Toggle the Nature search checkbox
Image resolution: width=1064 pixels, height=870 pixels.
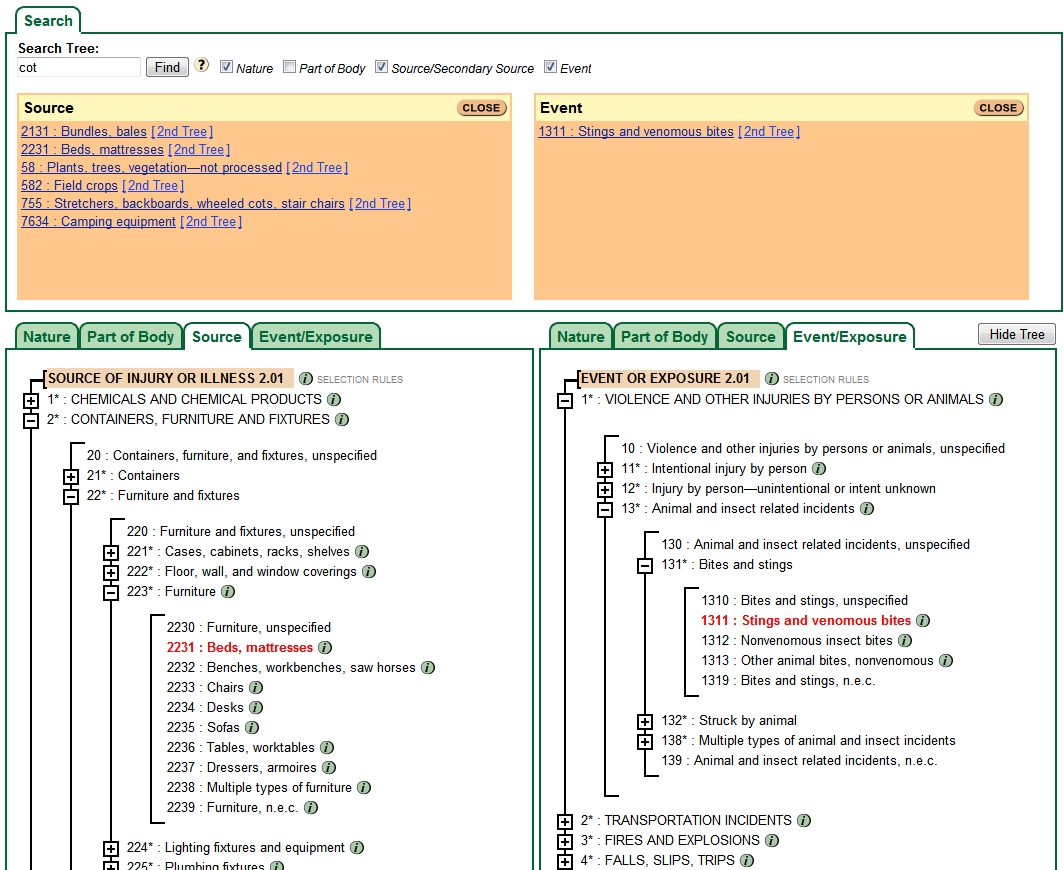click(227, 67)
